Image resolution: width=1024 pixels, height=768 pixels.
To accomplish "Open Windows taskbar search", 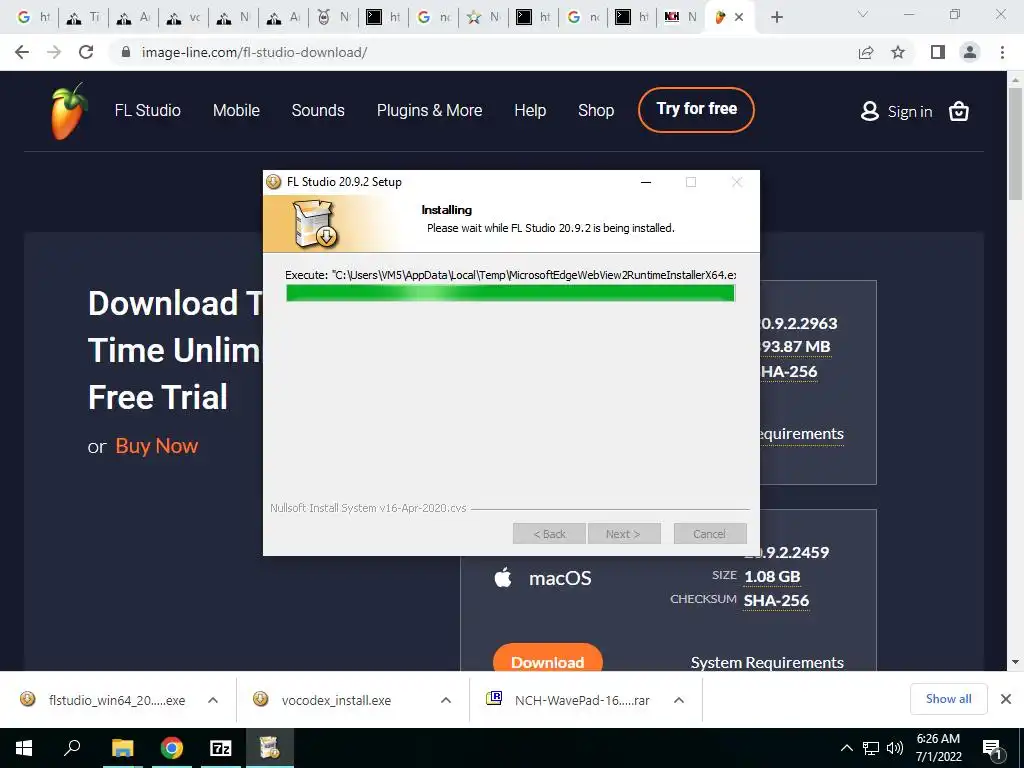I will pos(72,748).
